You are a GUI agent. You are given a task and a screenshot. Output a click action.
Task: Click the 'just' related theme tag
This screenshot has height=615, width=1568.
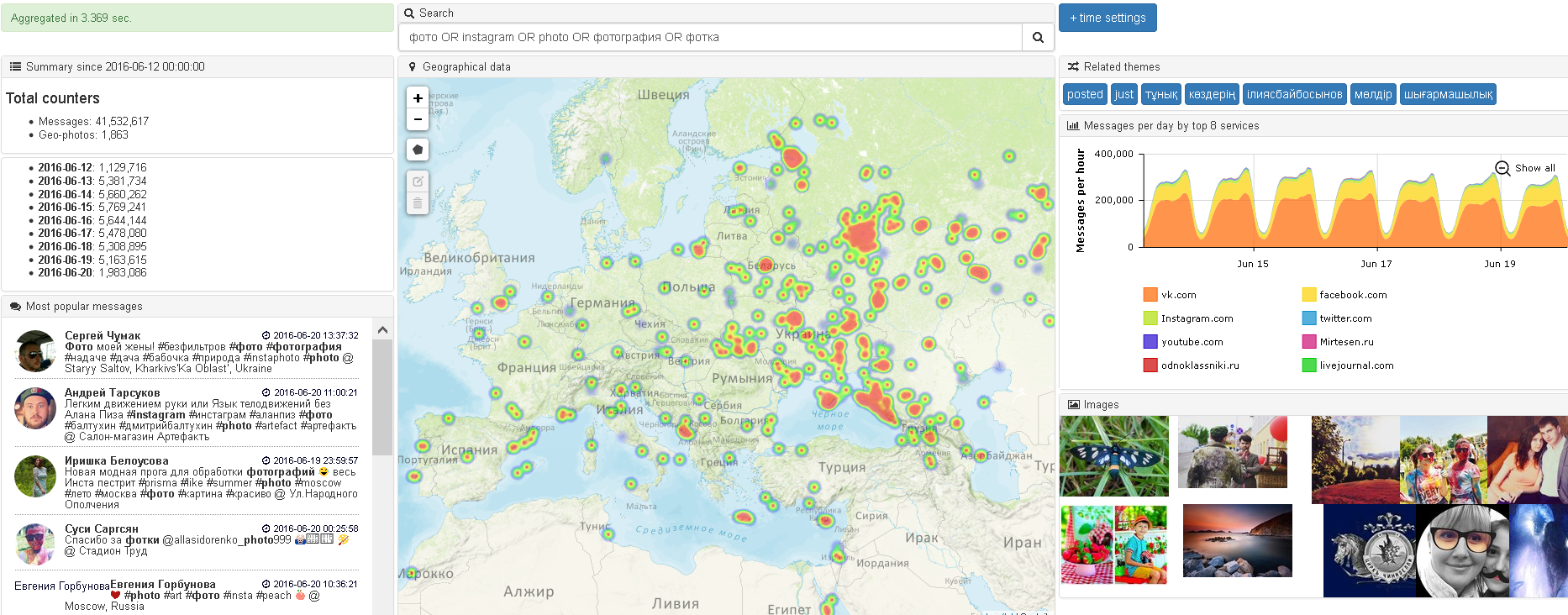[1124, 95]
